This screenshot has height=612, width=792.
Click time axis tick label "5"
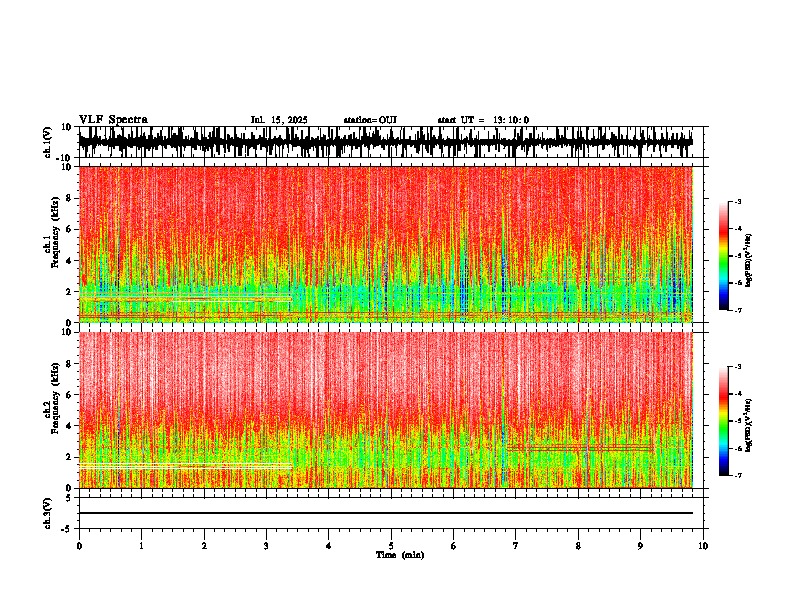391,546
